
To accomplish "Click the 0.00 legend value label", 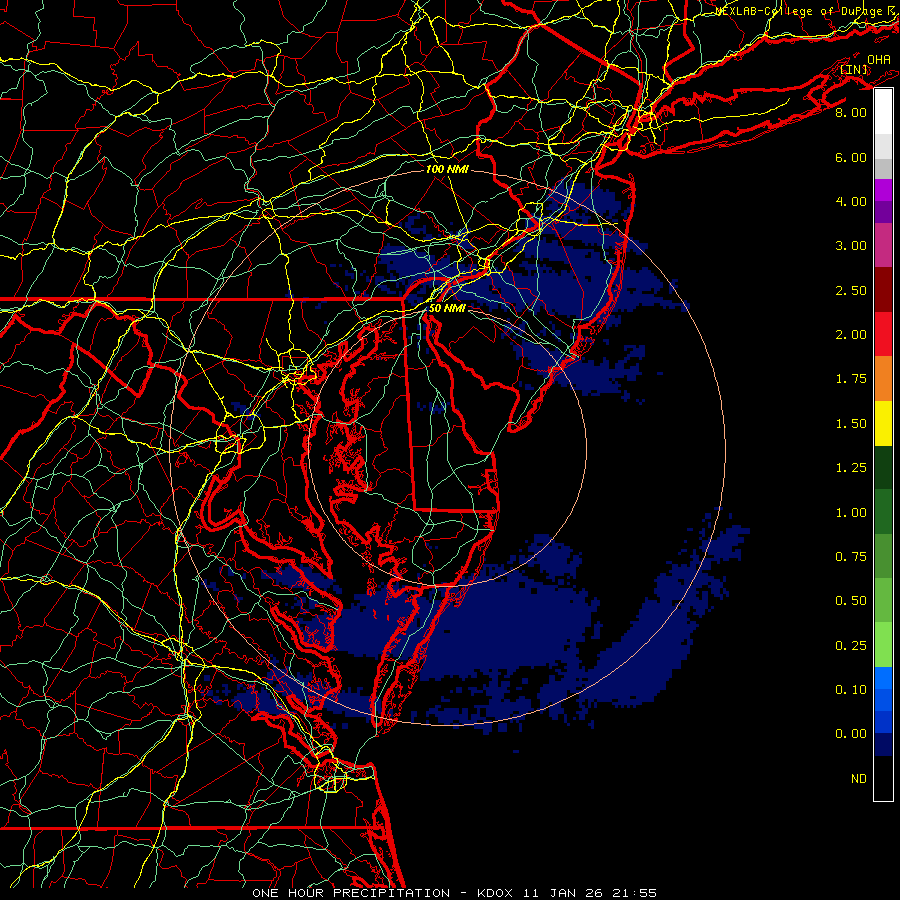I will coord(851,734).
